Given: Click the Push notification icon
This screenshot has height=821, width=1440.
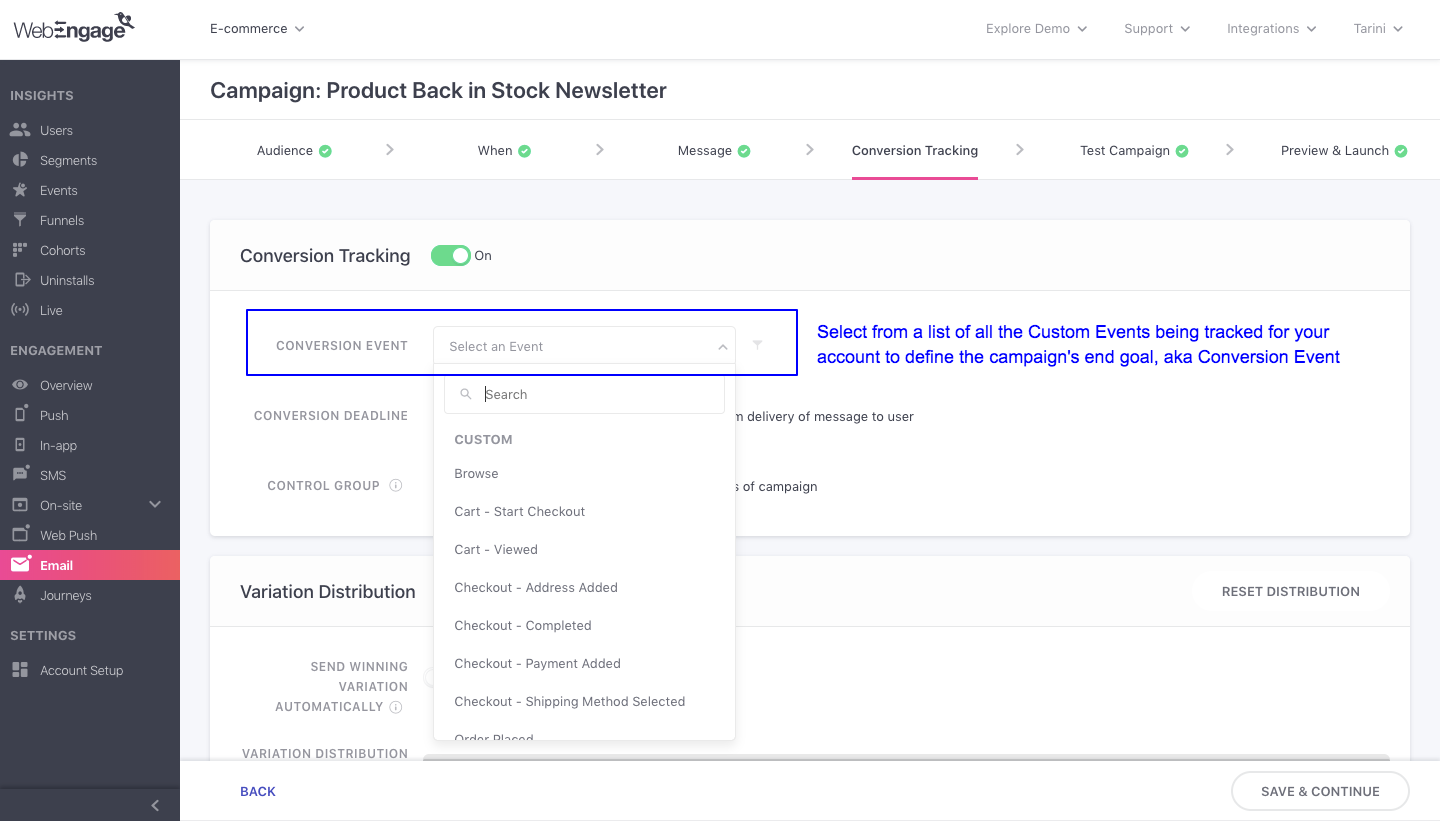Looking at the screenshot, I should pyautogui.click(x=20, y=415).
